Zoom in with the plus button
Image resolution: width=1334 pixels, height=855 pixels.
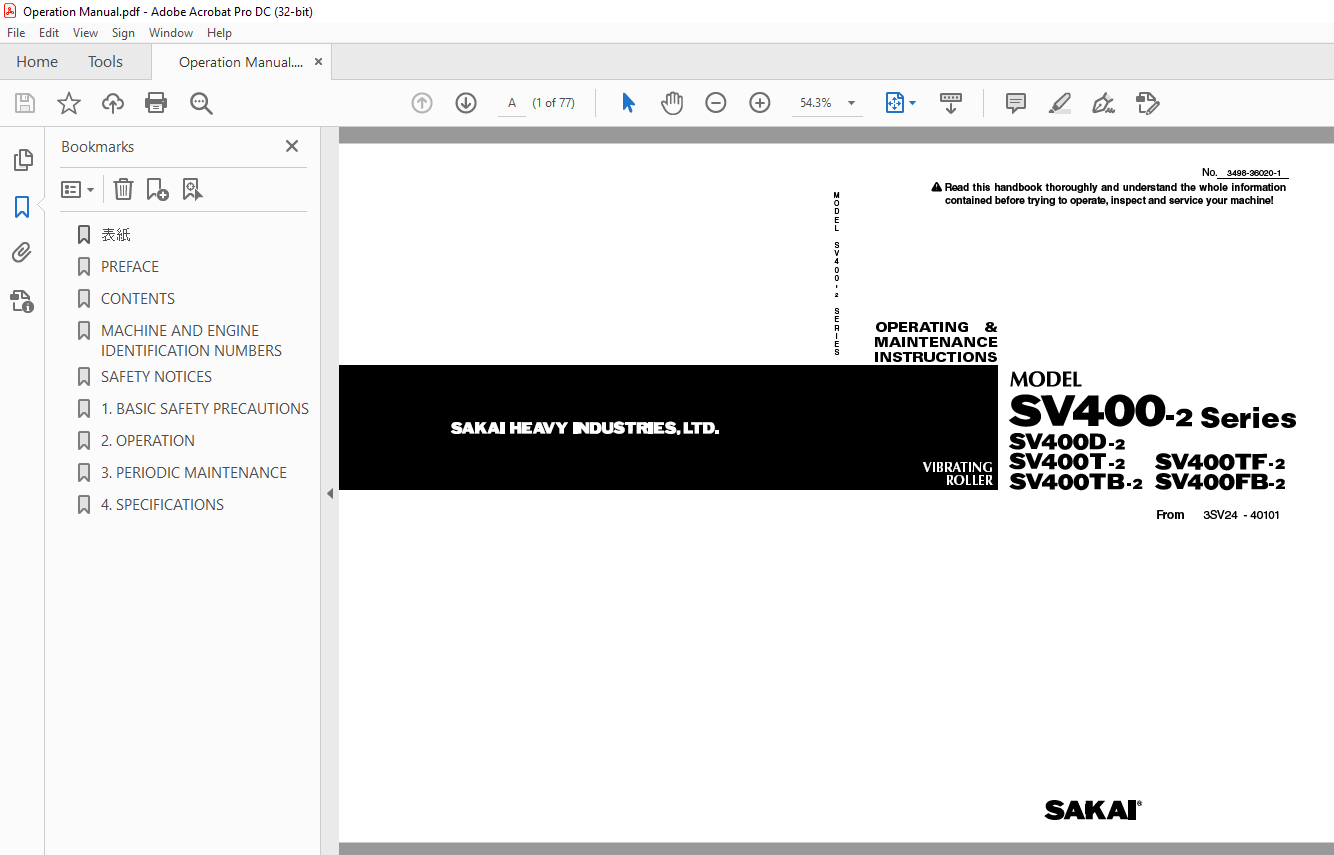pos(760,103)
